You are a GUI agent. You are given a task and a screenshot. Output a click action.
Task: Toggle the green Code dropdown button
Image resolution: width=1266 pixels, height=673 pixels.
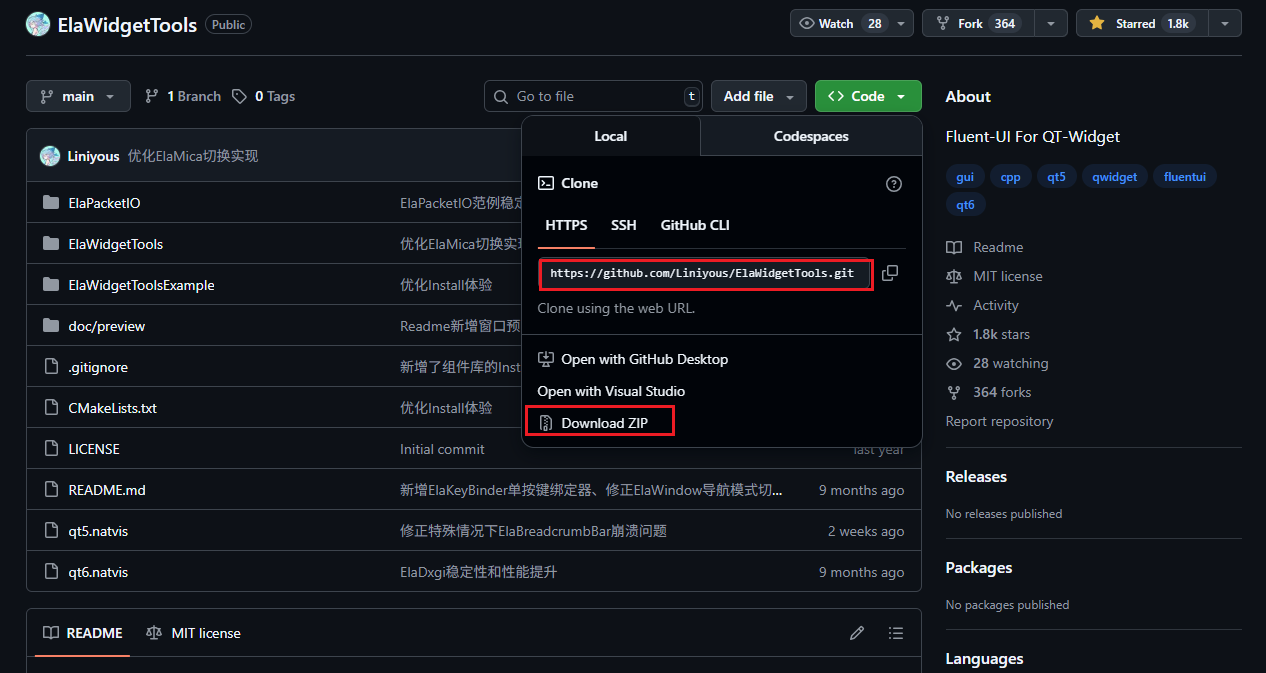point(868,96)
